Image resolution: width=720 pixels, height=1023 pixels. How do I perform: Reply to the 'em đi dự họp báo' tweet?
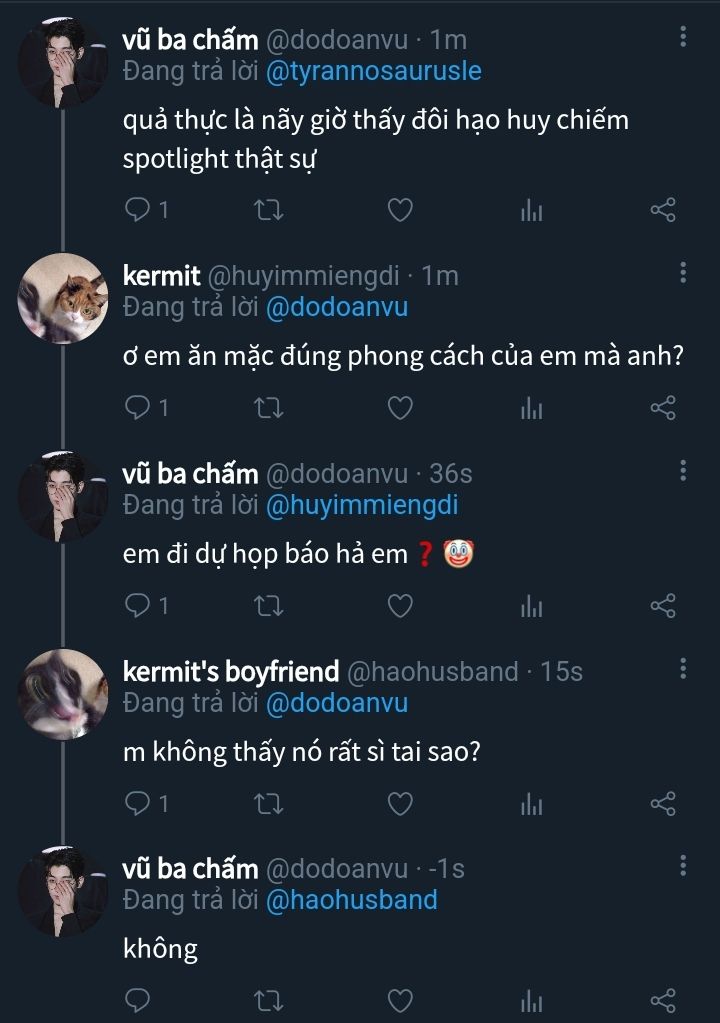[139, 606]
